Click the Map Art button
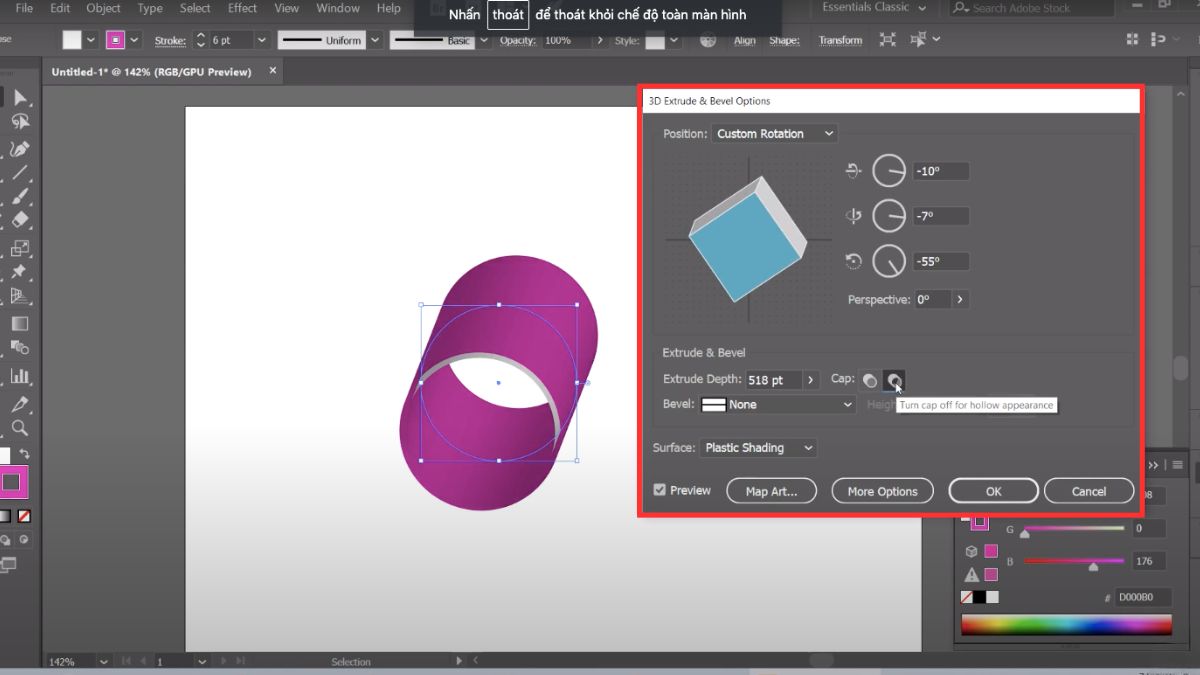The width and height of the screenshot is (1200, 675). (x=771, y=491)
